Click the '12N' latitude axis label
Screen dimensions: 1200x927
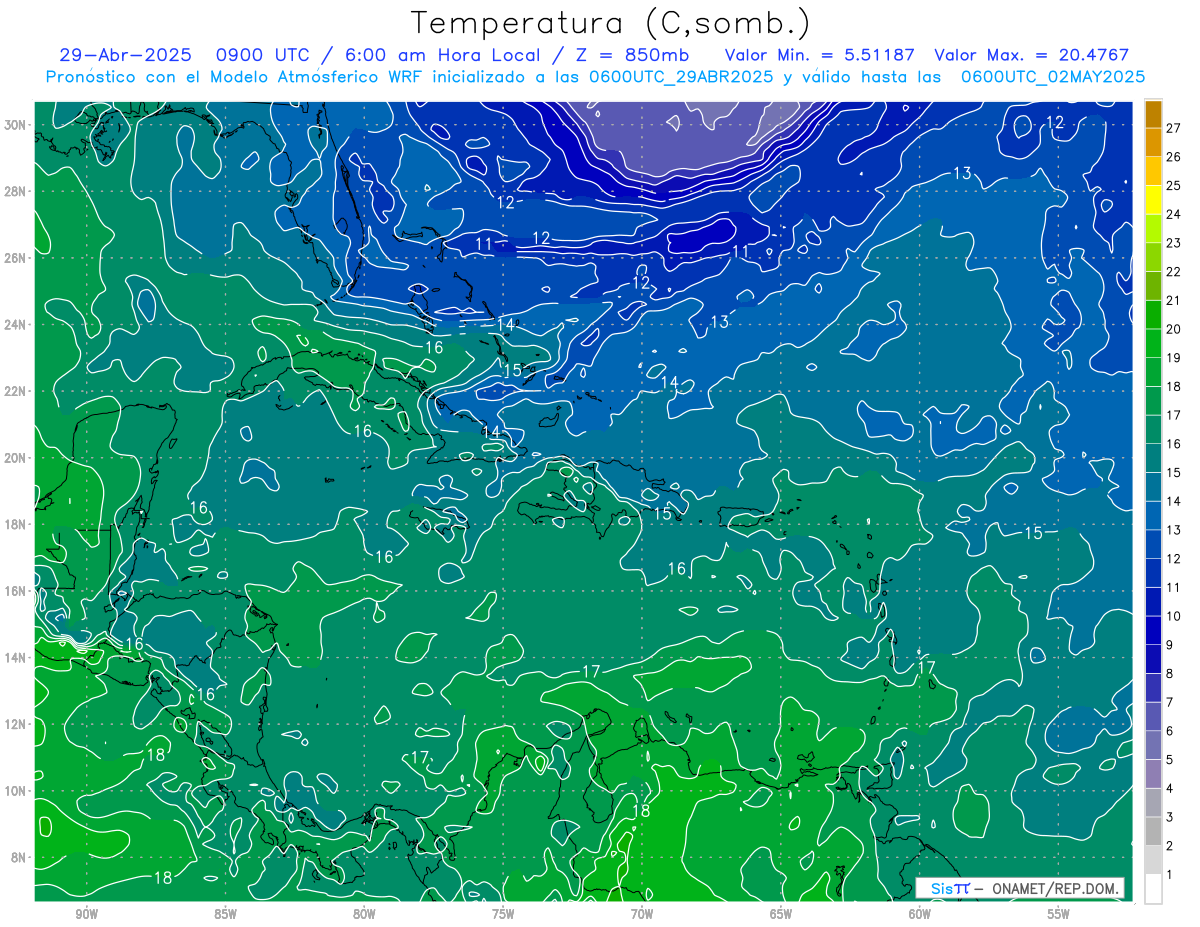click(15, 724)
